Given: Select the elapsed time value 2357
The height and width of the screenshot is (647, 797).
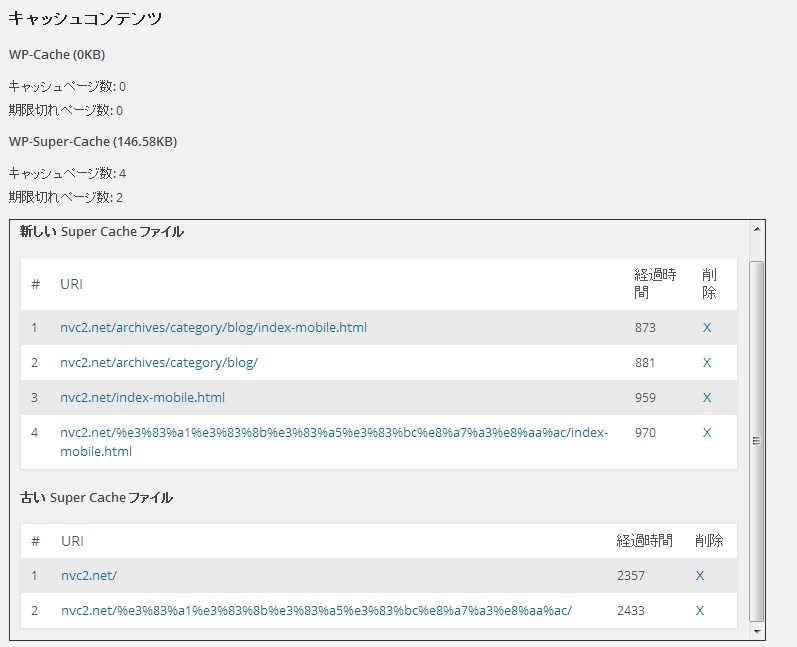Looking at the screenshot, I should tap(631, 575).
